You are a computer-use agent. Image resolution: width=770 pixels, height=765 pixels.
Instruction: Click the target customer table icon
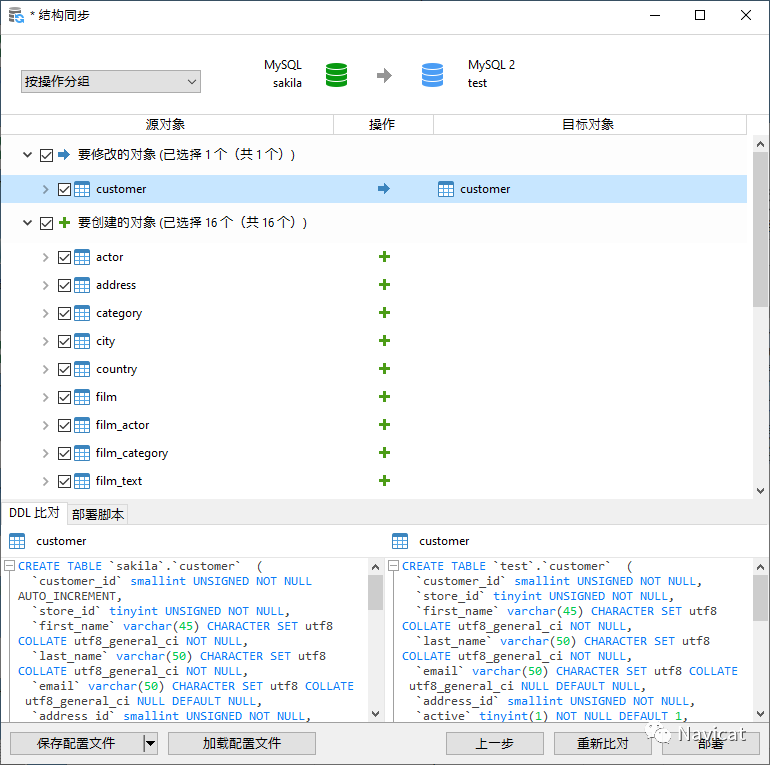[x=446, y=189]
